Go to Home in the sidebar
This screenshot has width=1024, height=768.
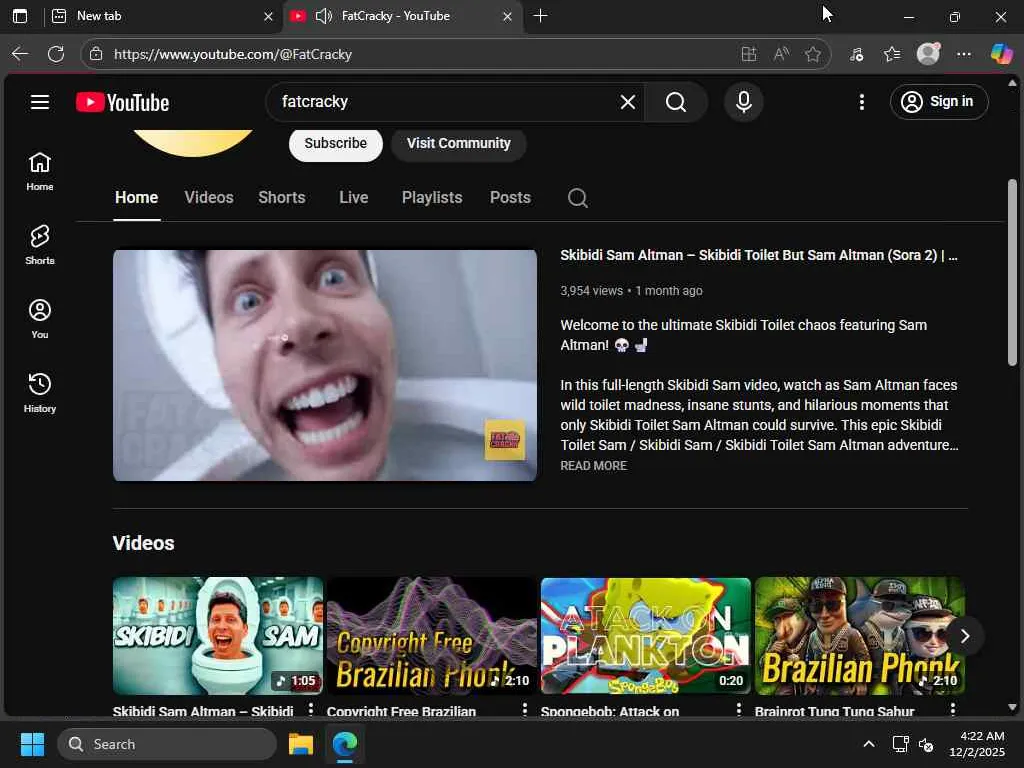[40, 171]
